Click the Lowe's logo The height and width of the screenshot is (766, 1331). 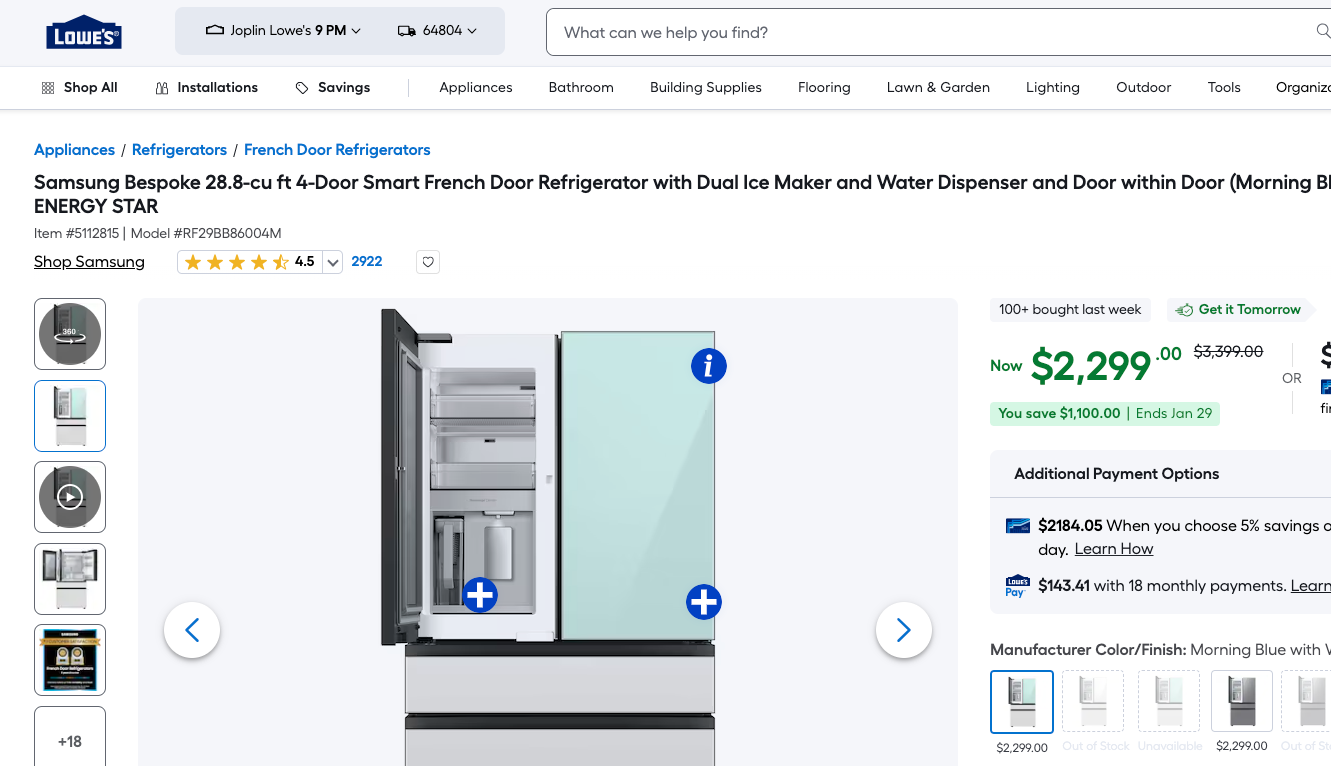click(x=83, y=32)
